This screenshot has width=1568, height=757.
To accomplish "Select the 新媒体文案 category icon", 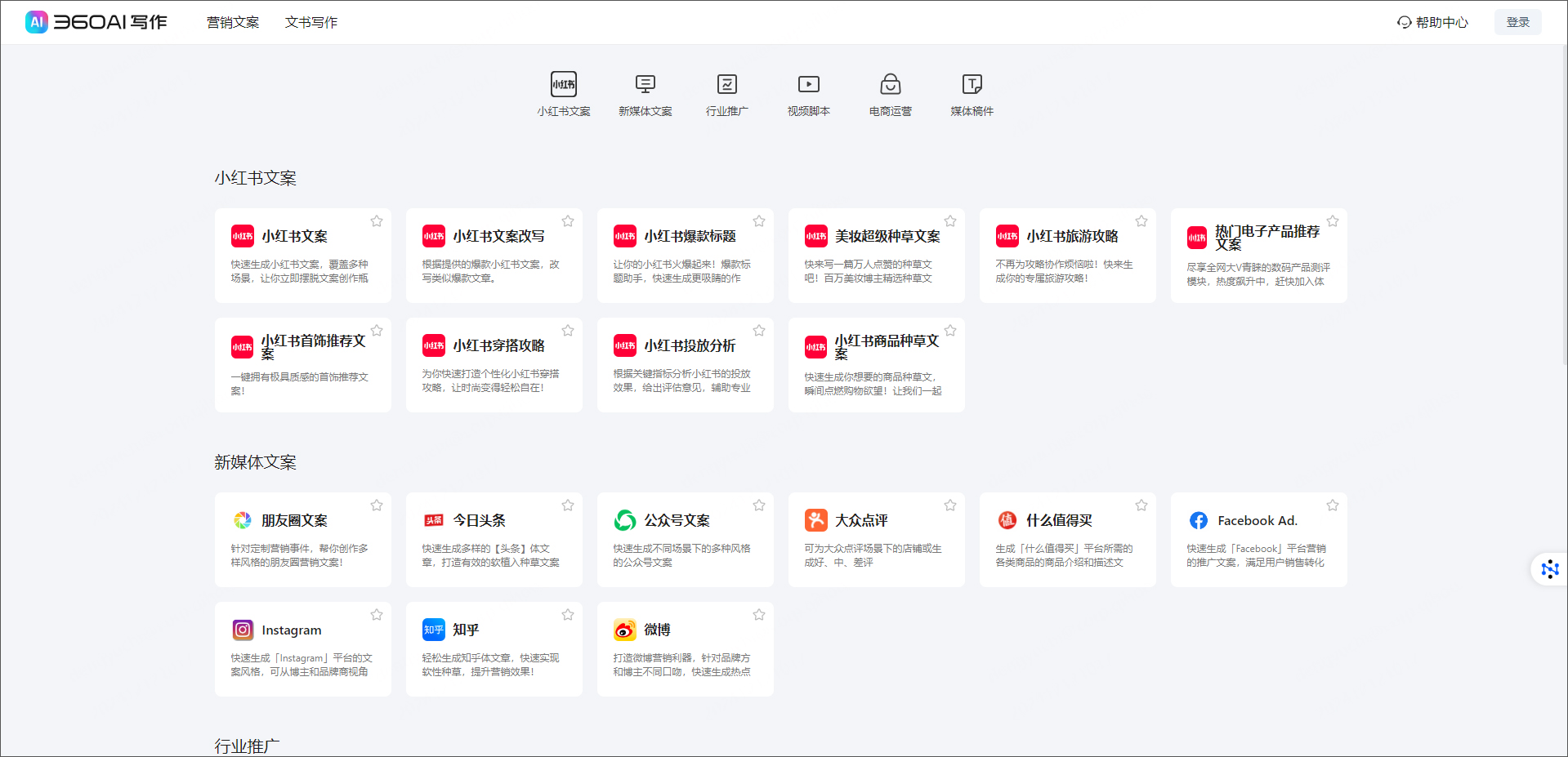I will (645, 83).
